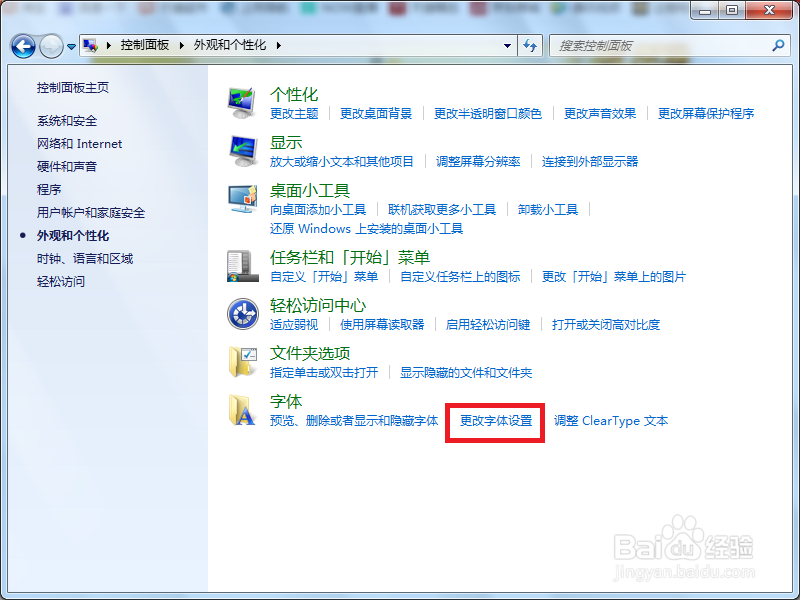
Task: Click 卸载小工具 link
Action: pyautogui.click(x=548, y=210)
